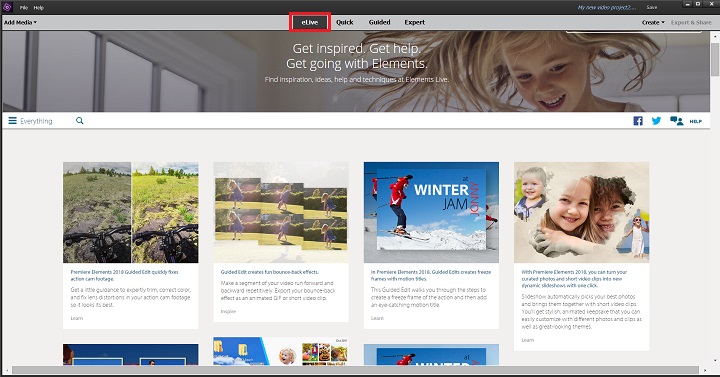The height and width of the screenshot is (377, 720).
Task: Click the search magnifier icon
Action: (x=79, y=121)
